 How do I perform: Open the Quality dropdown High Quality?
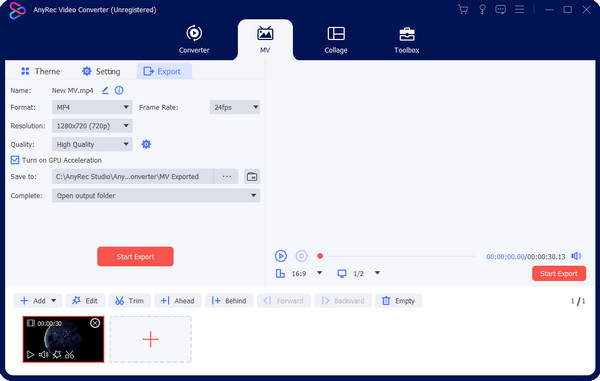[x=92, y=144]
